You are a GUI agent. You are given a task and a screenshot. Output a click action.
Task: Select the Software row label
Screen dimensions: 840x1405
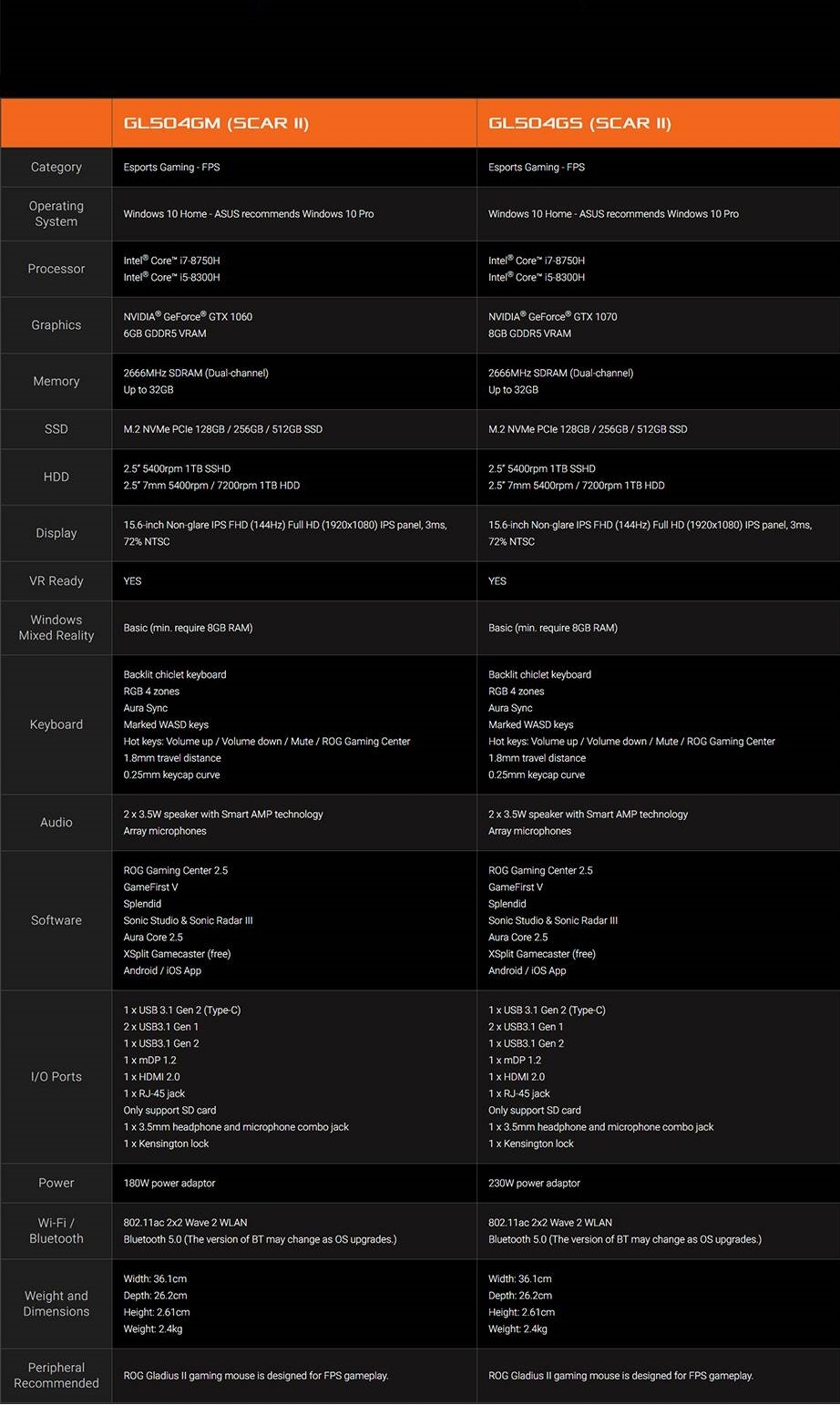click(56, 920)
